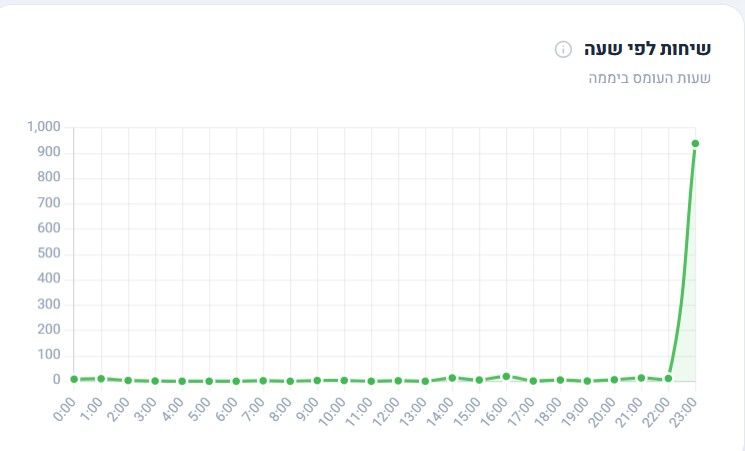This screenshot has height=451, width=745.
Task: Click the data point at 1:00
Action: click(101, 379)
